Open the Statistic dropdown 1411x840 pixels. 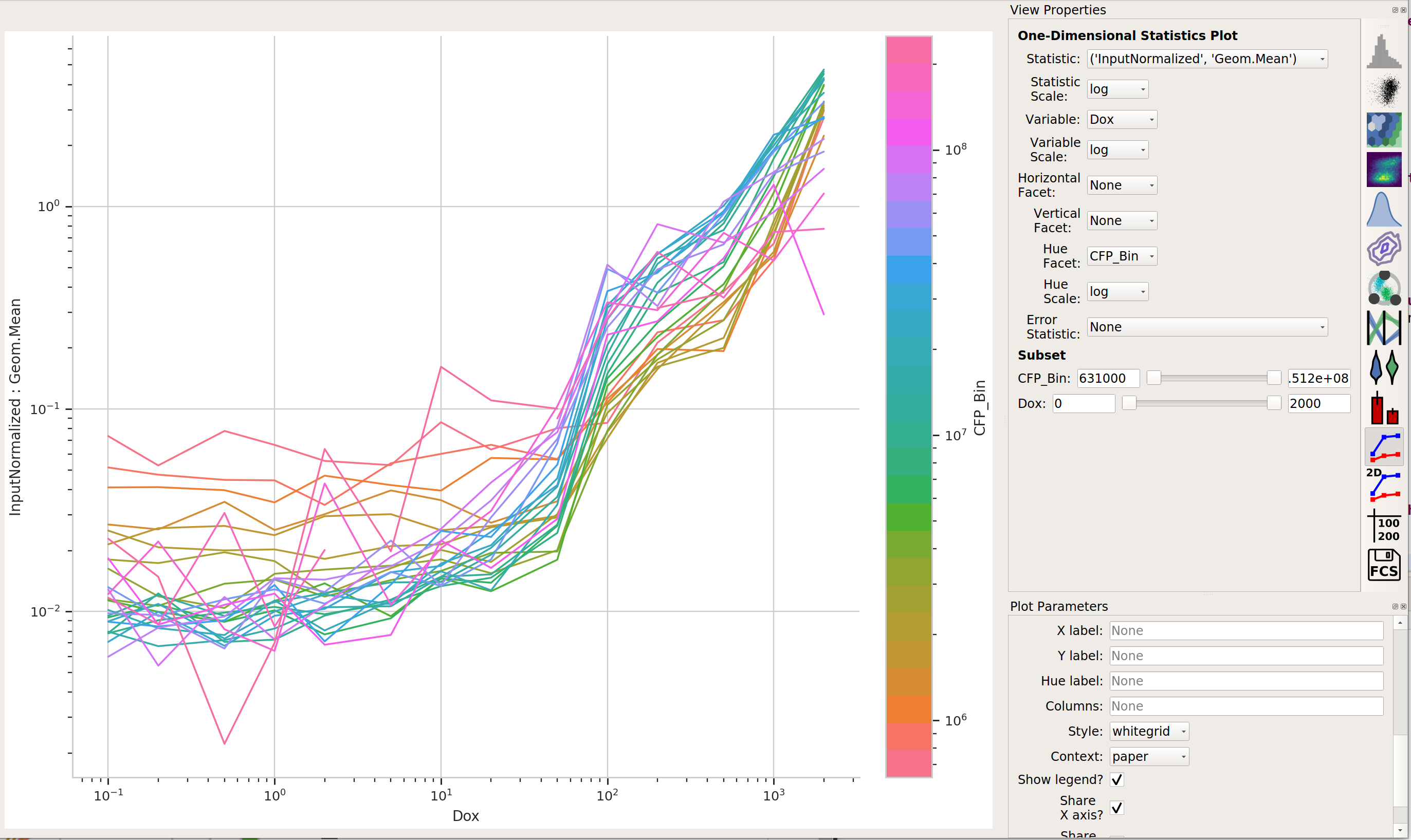[x=1207, y=59]
